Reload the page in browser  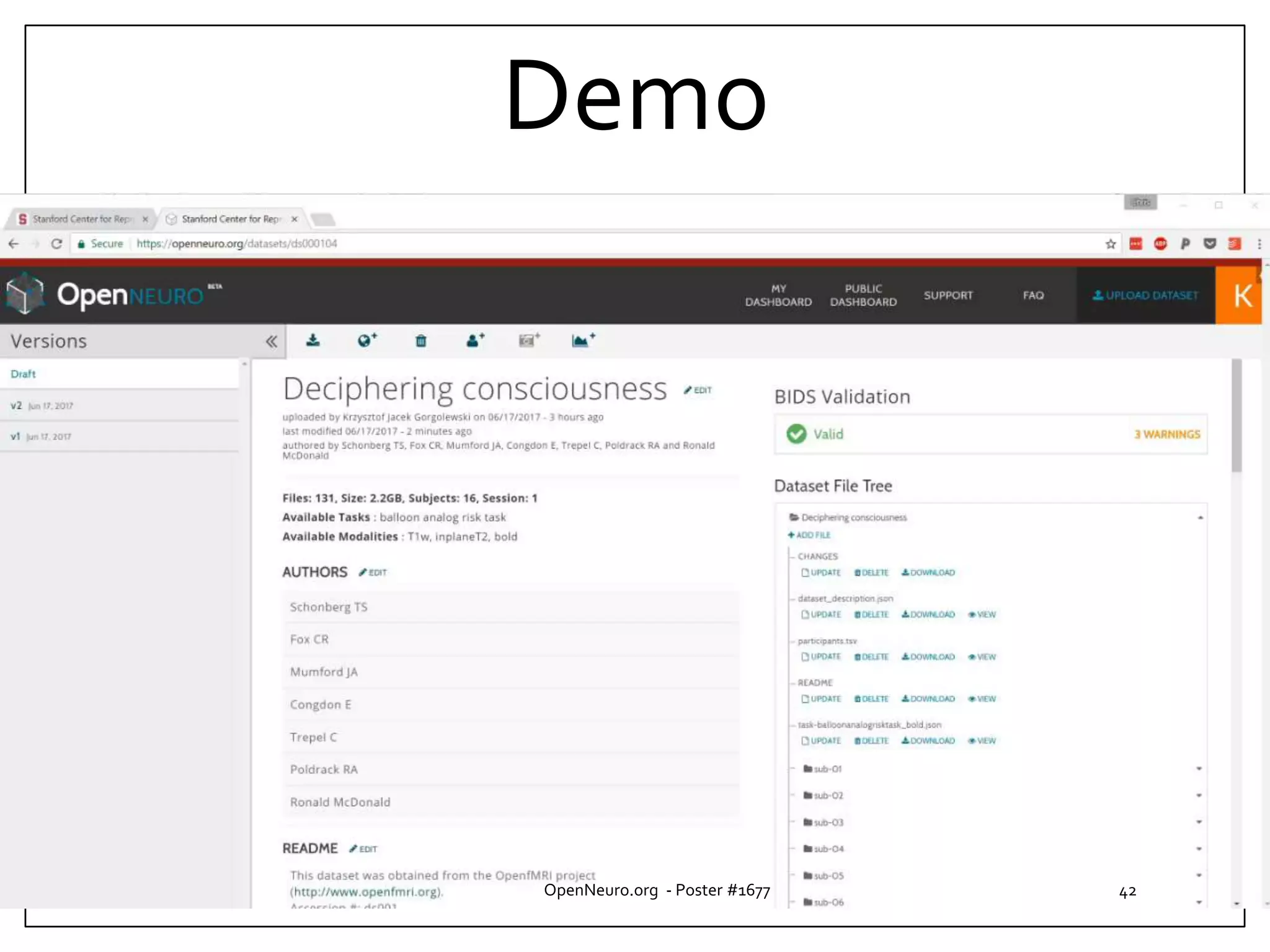56,244
